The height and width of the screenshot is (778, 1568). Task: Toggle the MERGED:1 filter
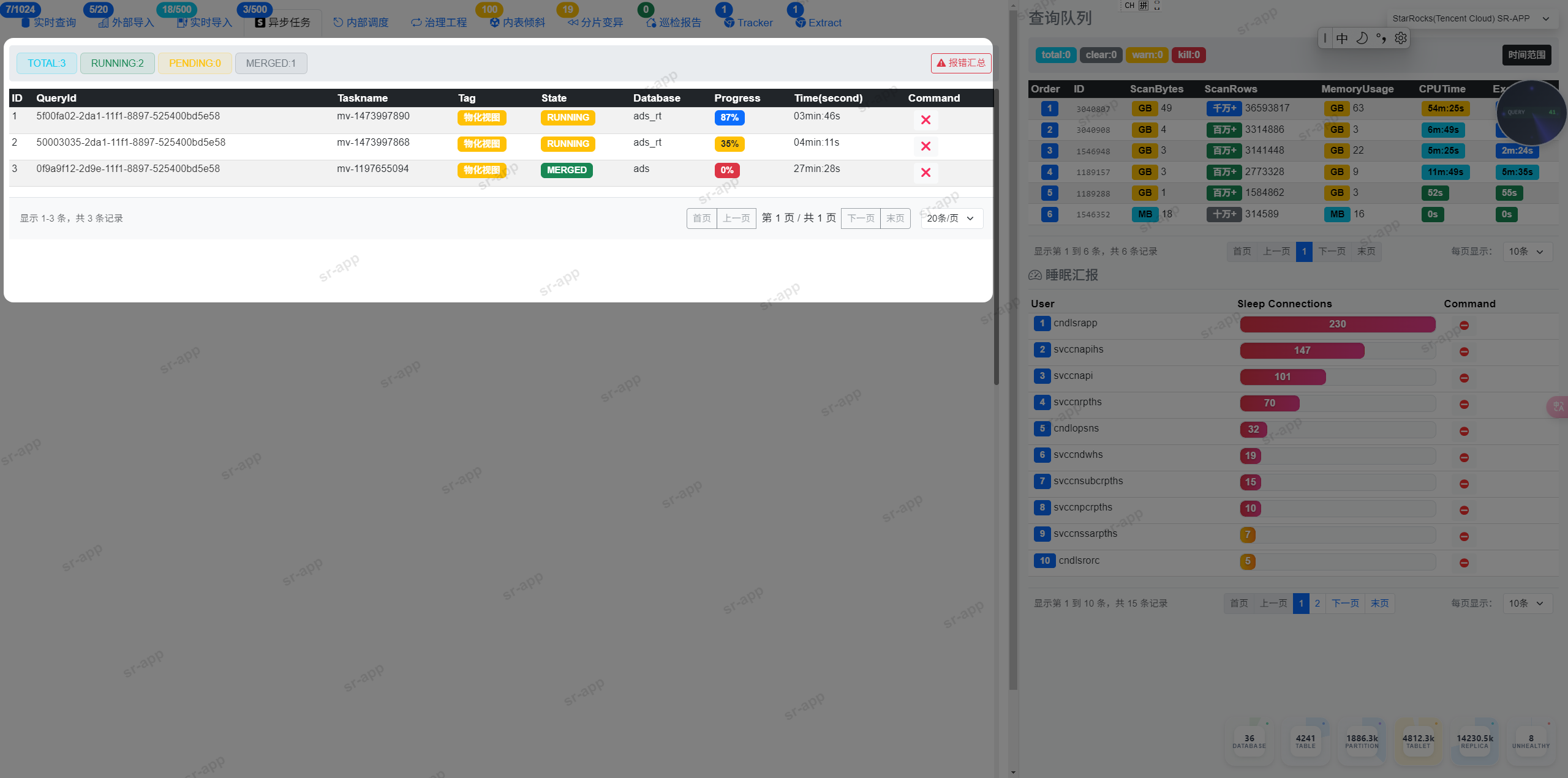(x=271, y=64)
